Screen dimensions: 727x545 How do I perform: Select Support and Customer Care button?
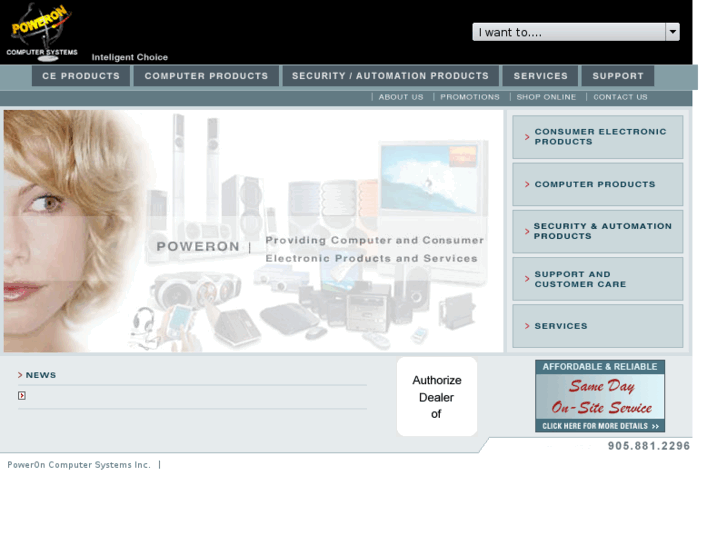pyautogui.click(x=598, y=279)
